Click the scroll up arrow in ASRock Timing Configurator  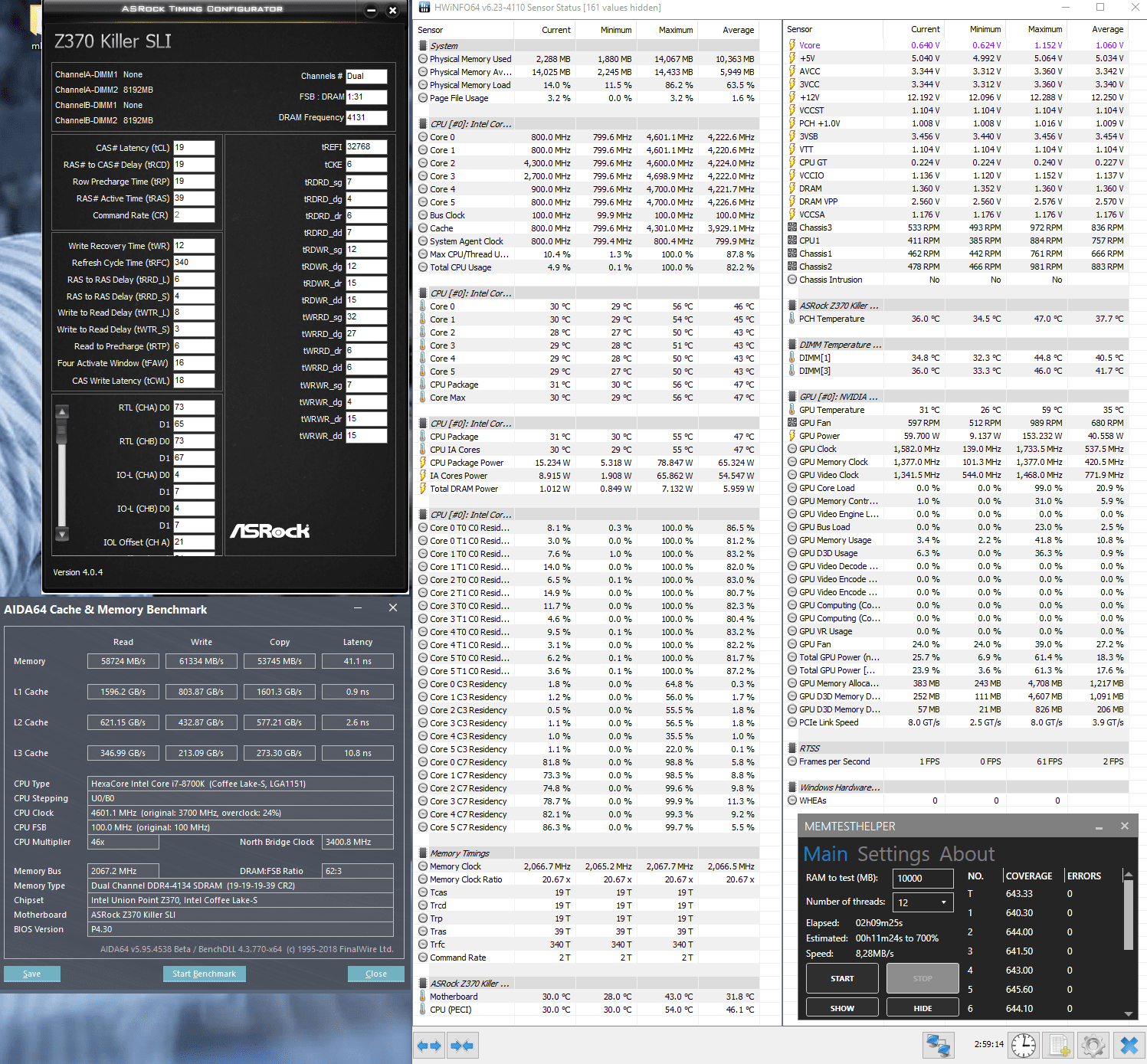62,411
